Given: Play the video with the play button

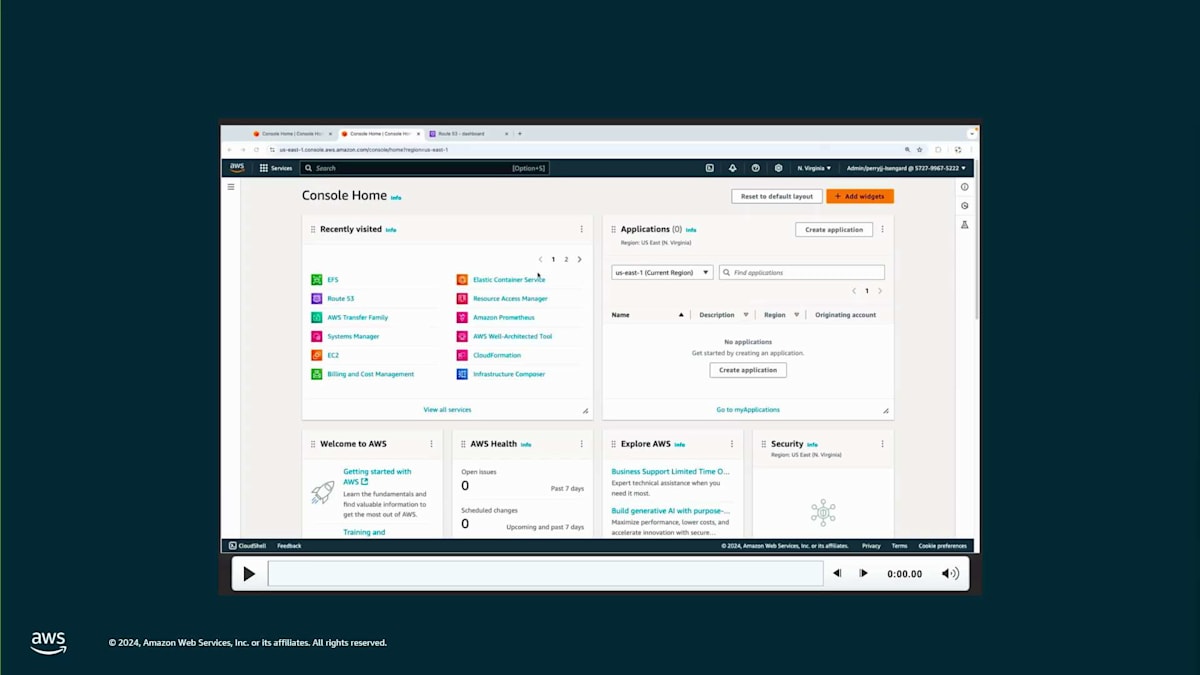Looking at the screenshot, I should (x=249, y=574).
